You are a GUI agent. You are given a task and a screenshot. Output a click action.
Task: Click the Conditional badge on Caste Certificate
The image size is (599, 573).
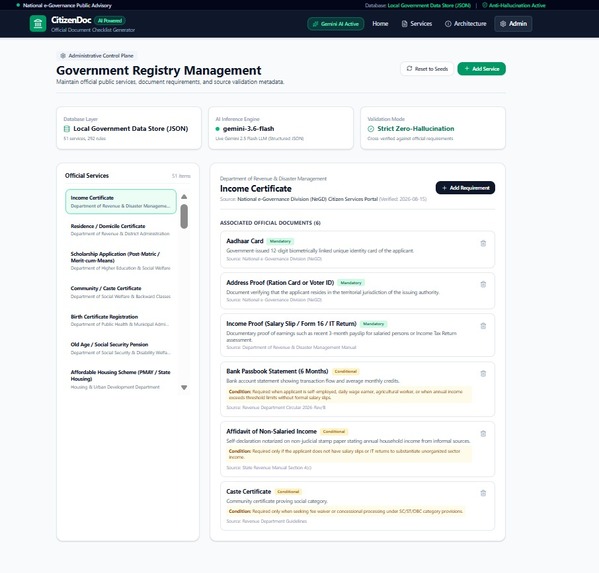pyautogui.click(x=288, y=492)
